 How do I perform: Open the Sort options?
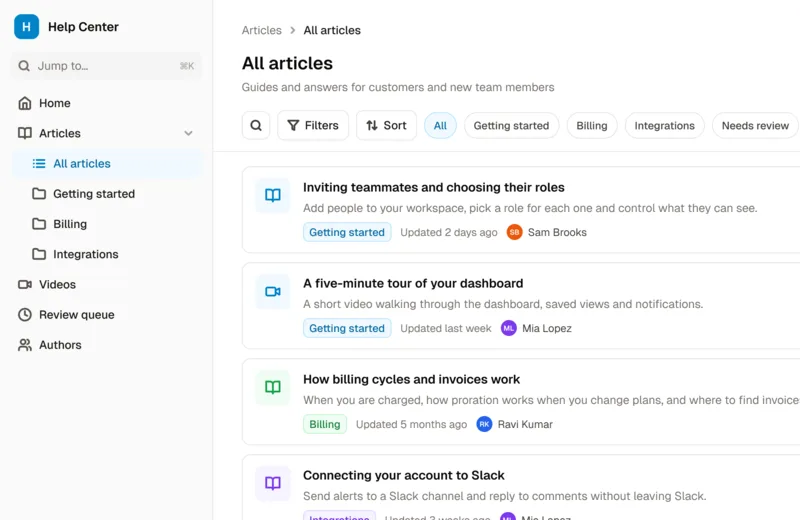pos(386,125)
